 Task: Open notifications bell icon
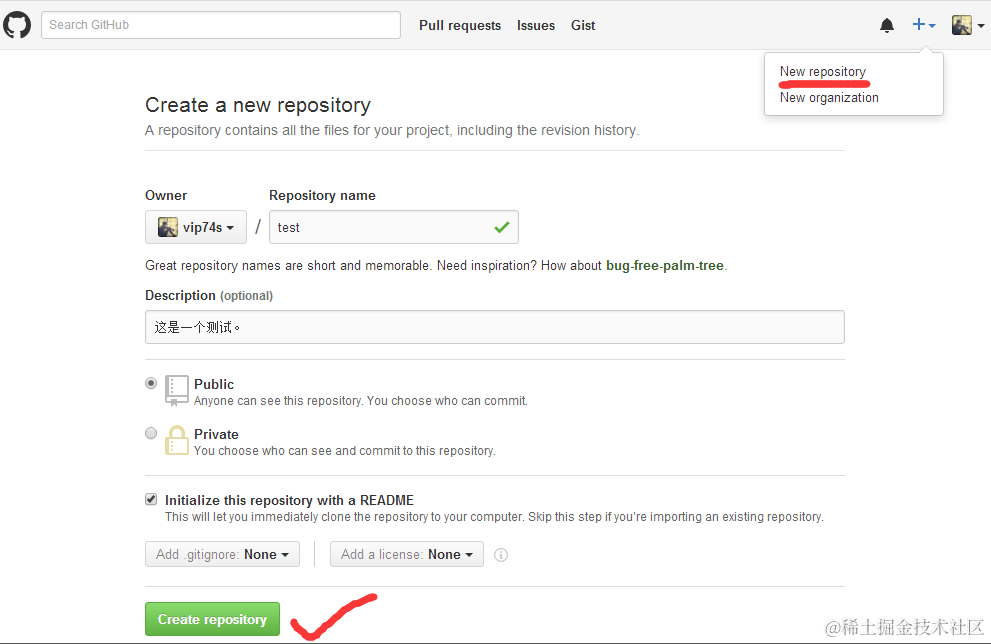click(x=887, y=25)
